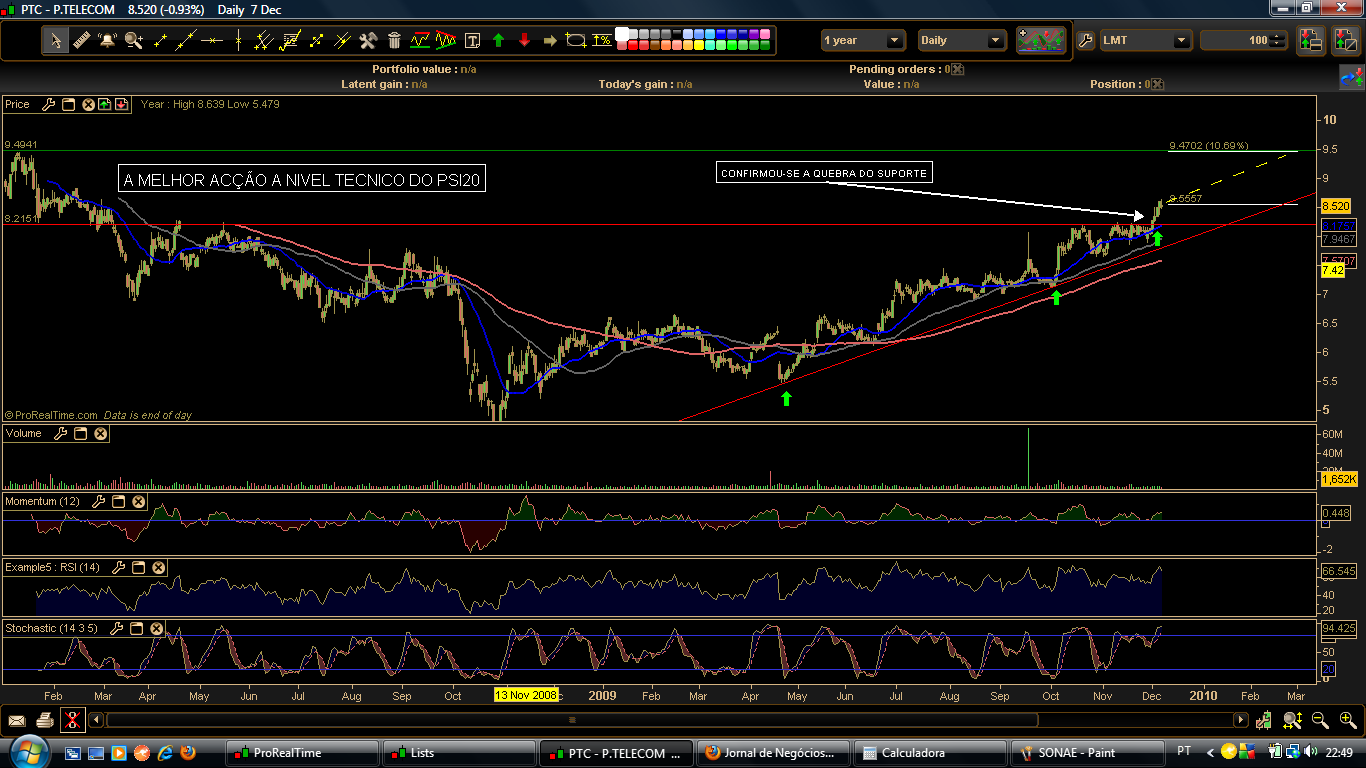Select the rectangle/ellipse shape tool
The image size is (1366, 768).
576,41
